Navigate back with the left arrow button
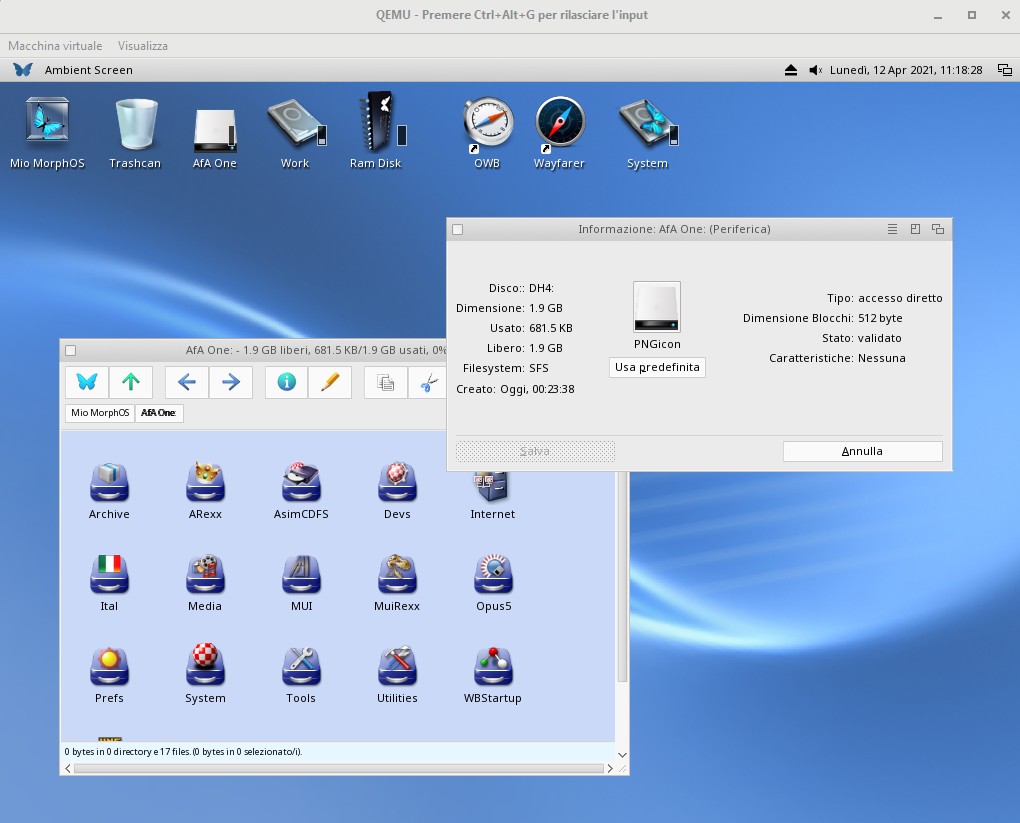Image resolution: width=1020 pixels, height=823 pixels. click(x=187, y=382)
